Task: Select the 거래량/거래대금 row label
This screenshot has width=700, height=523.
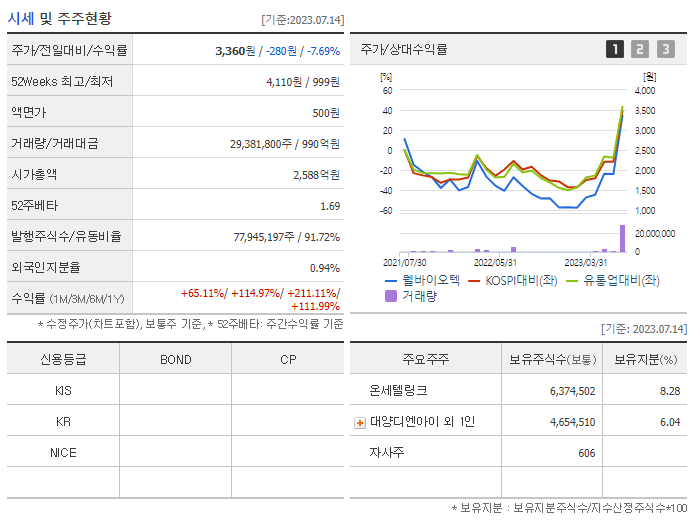Action: [54, 144]
